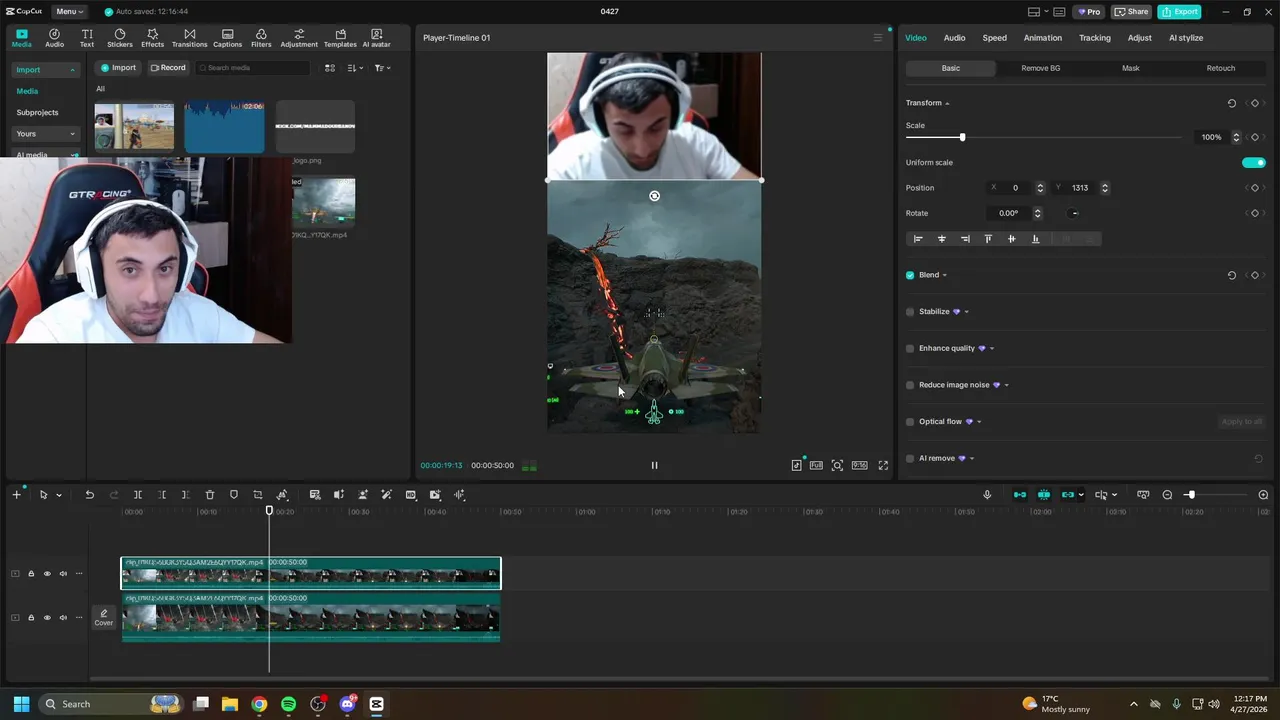Click the marker shield icon in timeline toolbar

tap(234, 495)
